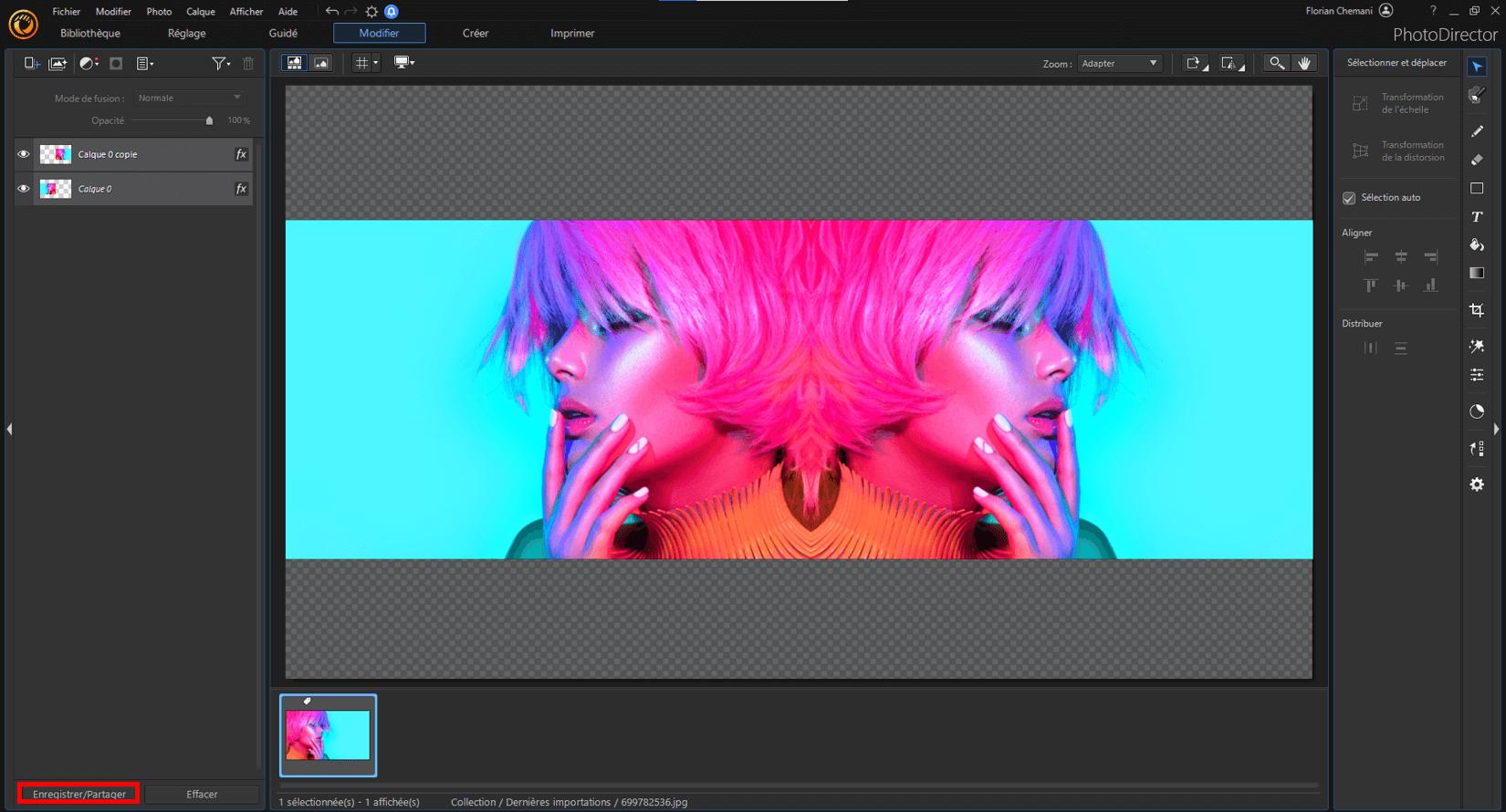Open the layer options list dropdown
1506x812 pixels.
click(145, 63)
